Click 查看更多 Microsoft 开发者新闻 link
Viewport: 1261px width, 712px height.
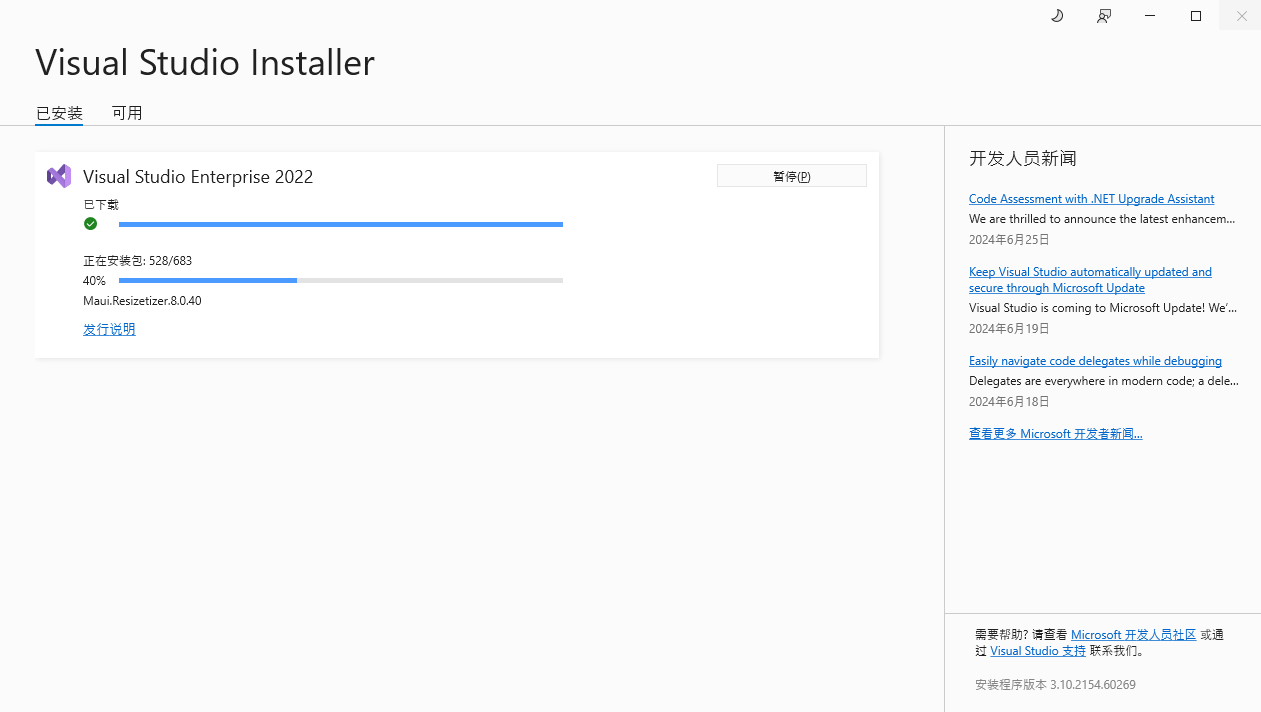click(1055, 433)
